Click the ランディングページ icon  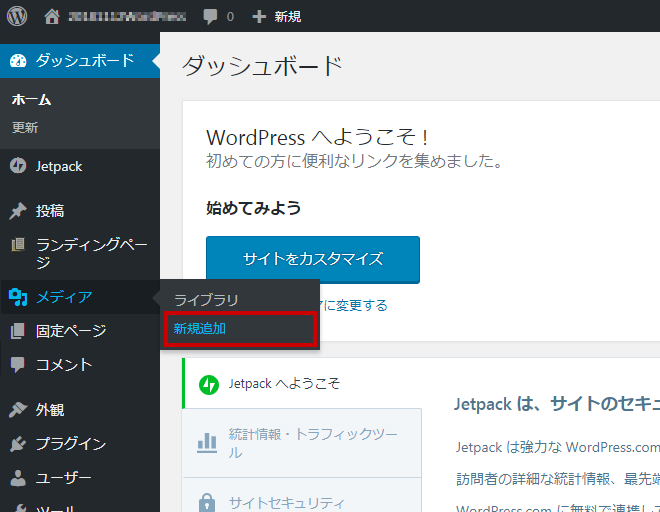point(18,244)
